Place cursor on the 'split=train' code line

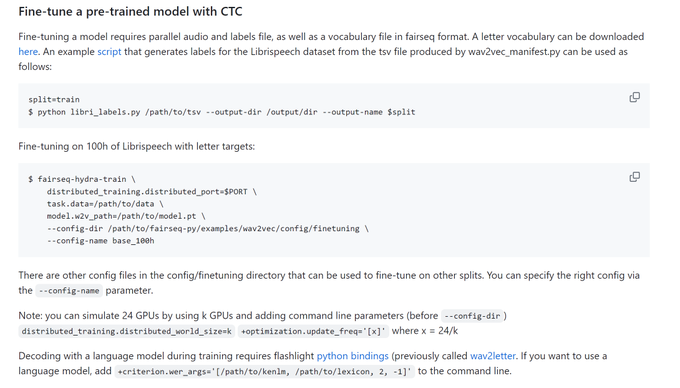(54, 99)
